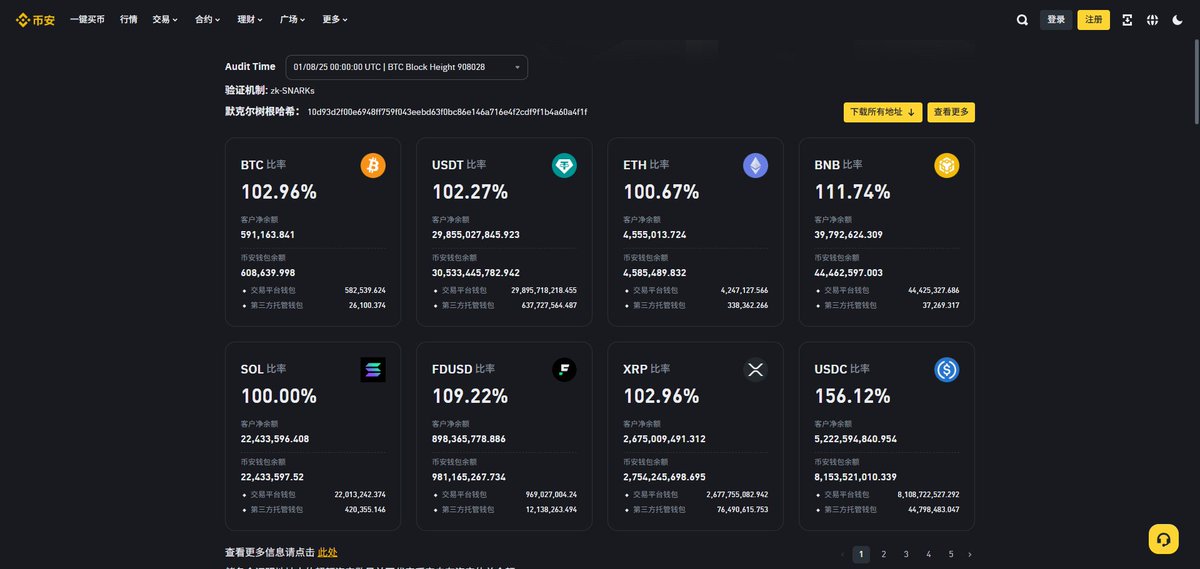Open the app download icon
The height and width of the screenshot is (569, 1200).
pyautogui.click(x=1127, y=19)
